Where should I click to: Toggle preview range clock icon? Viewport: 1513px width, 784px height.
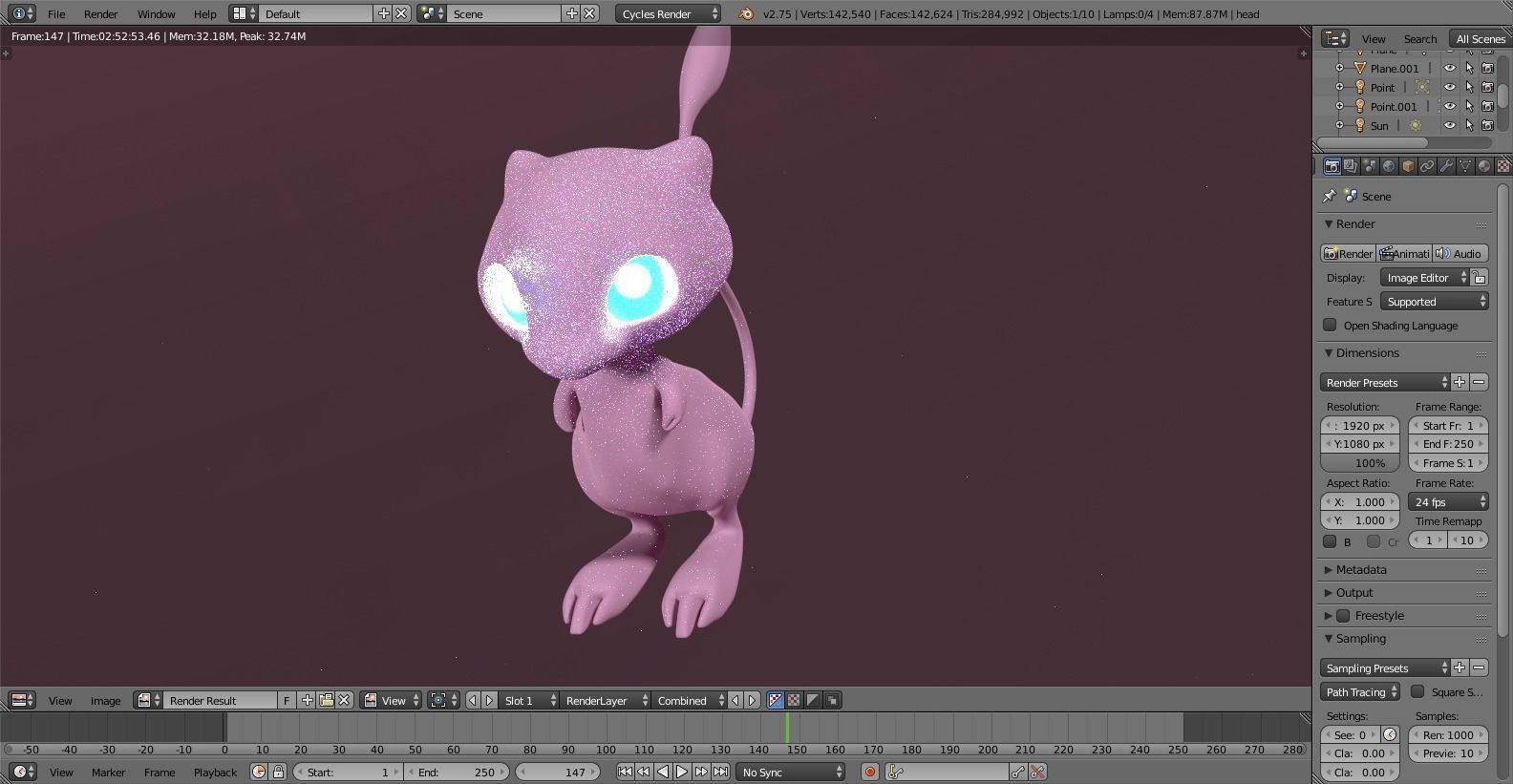259,772
